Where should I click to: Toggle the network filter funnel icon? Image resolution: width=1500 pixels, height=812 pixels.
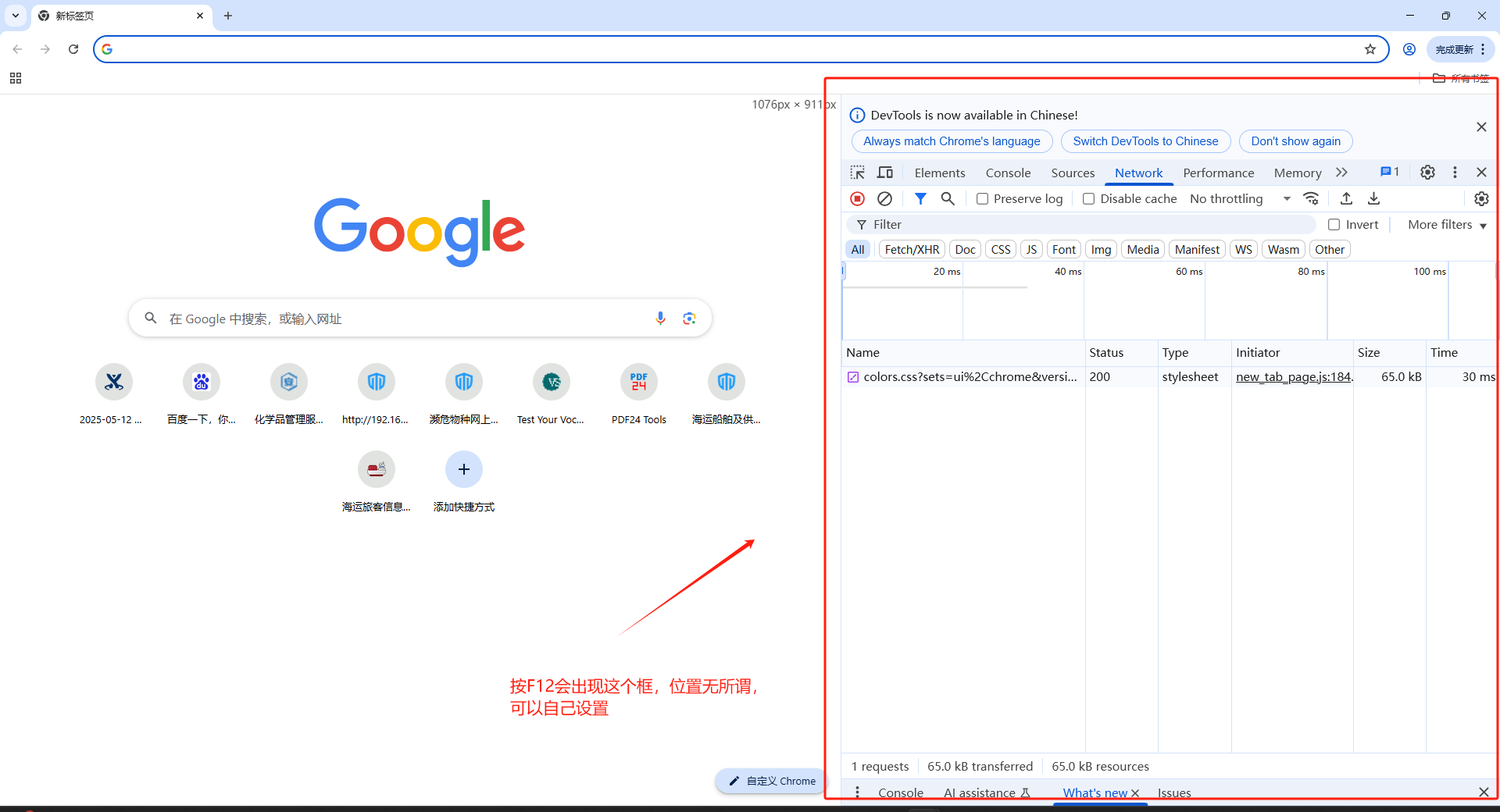(920, 199)
